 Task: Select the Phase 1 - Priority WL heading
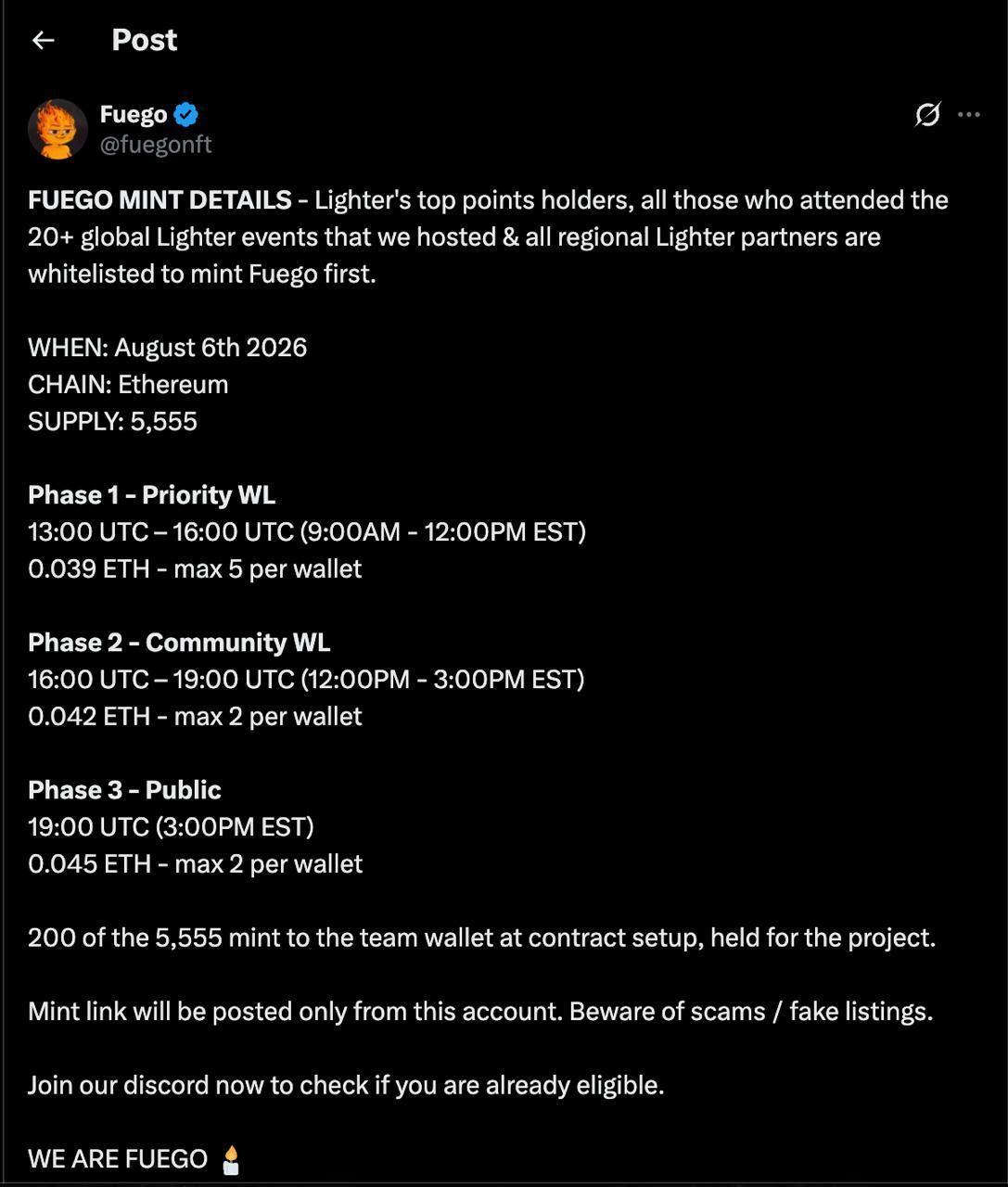(151, 495)
